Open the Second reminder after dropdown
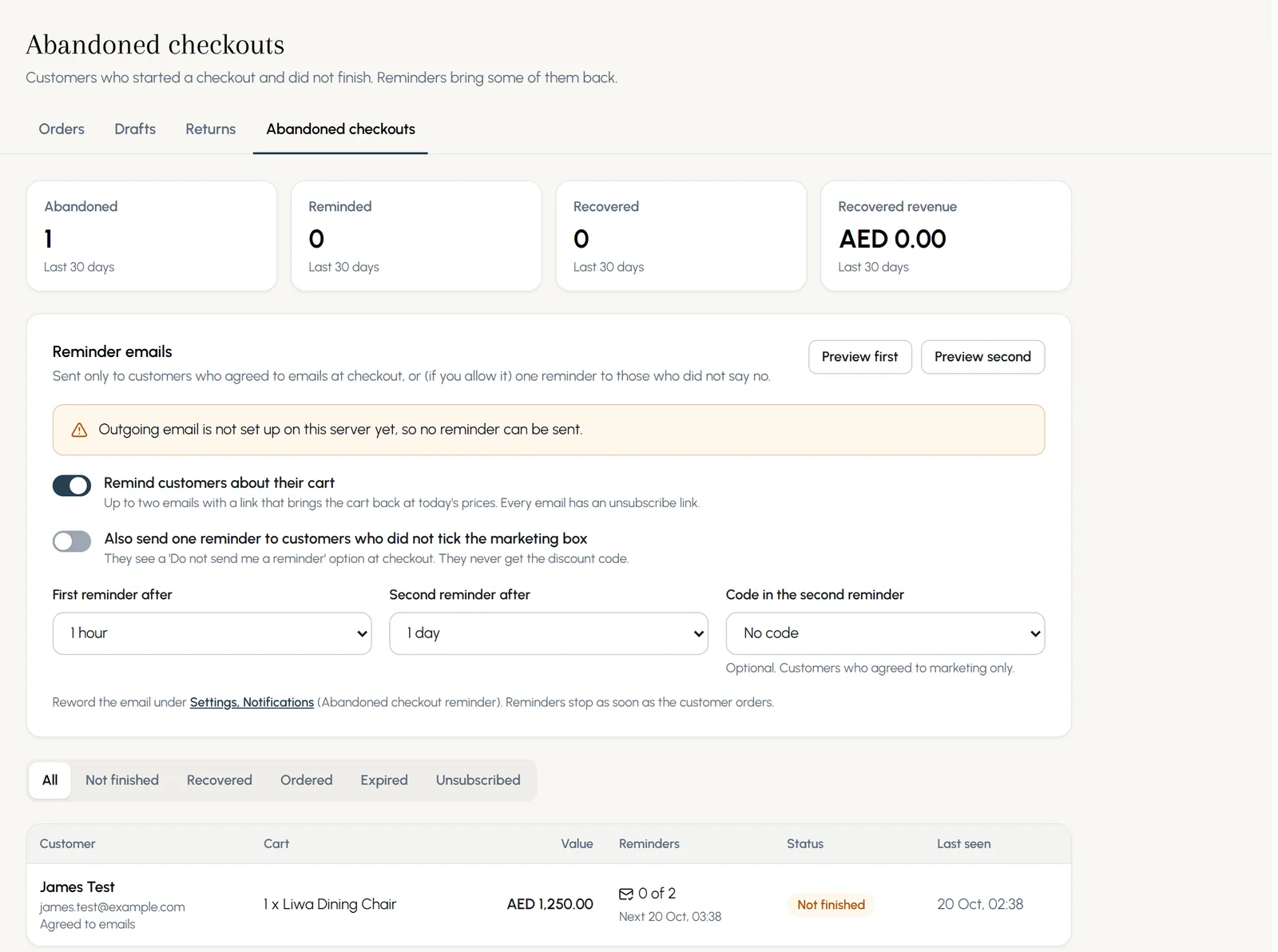 click(549, 633)
